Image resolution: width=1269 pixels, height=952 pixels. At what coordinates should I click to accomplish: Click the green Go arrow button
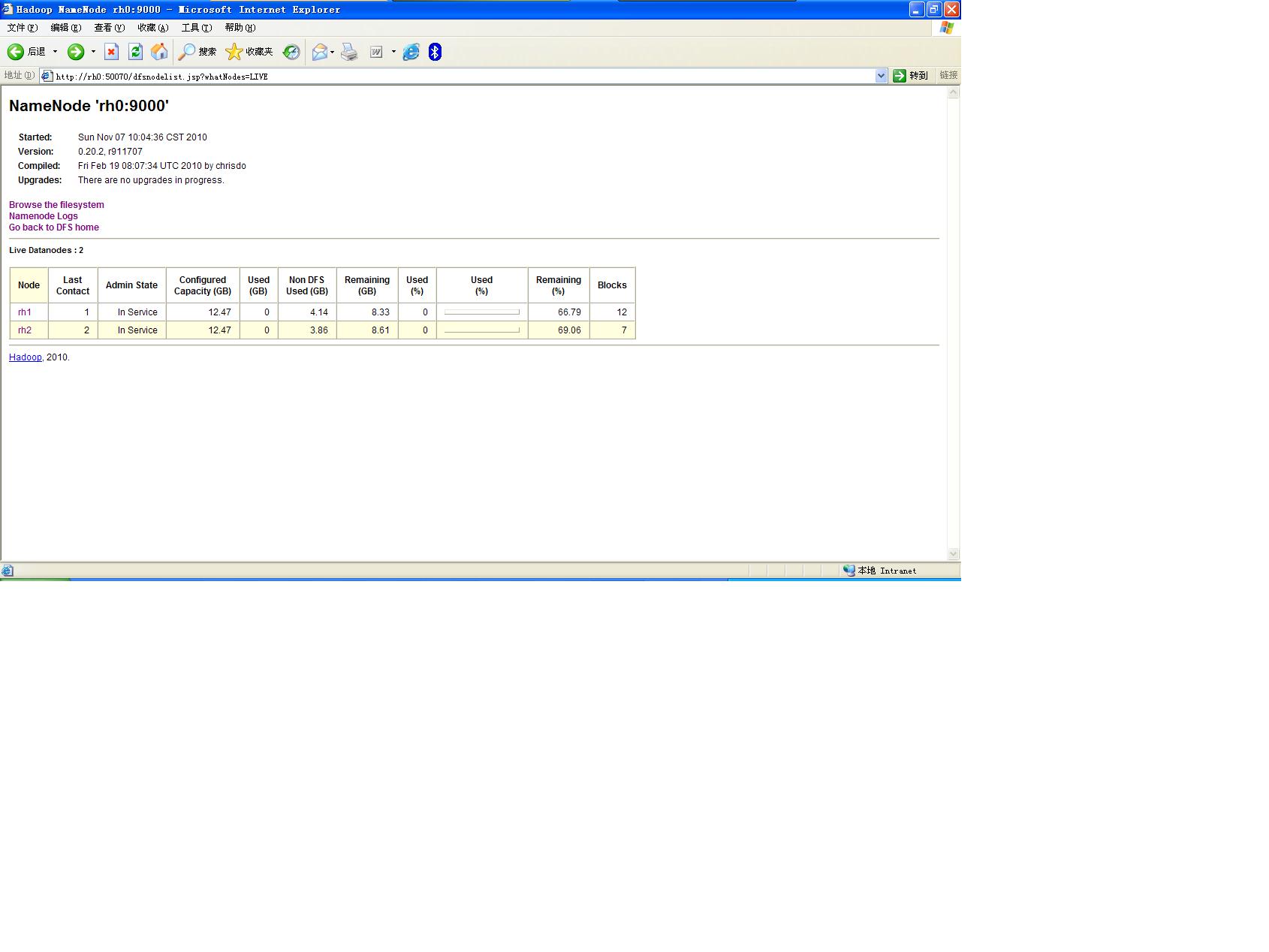point(900,76)
